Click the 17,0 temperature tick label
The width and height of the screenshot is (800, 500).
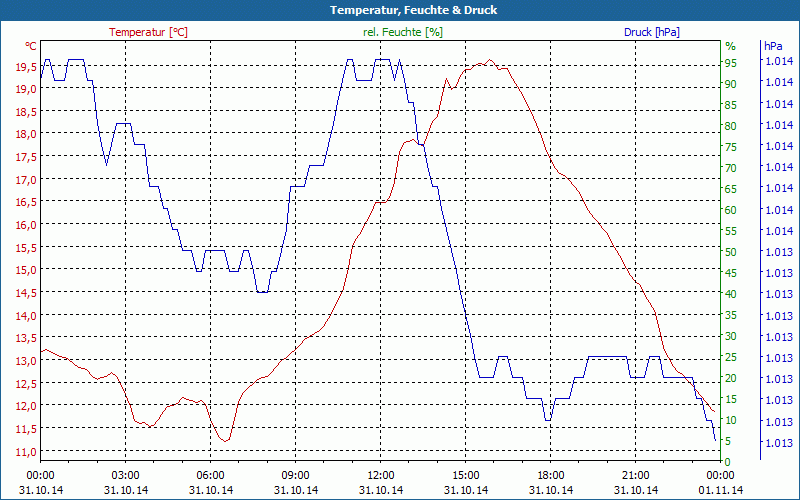point(26,180)
